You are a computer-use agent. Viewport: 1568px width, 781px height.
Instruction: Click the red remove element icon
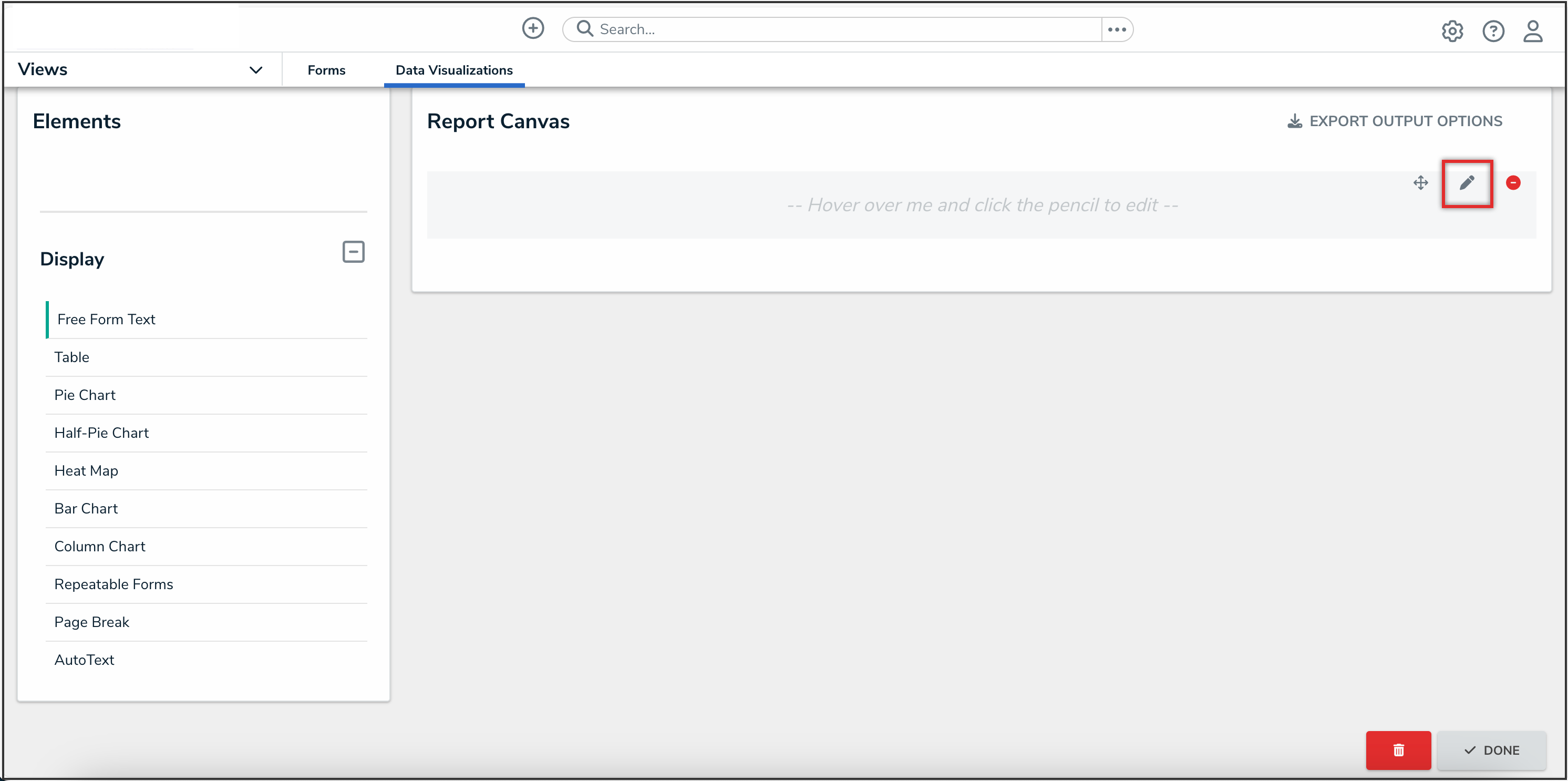coord(1513,182)
